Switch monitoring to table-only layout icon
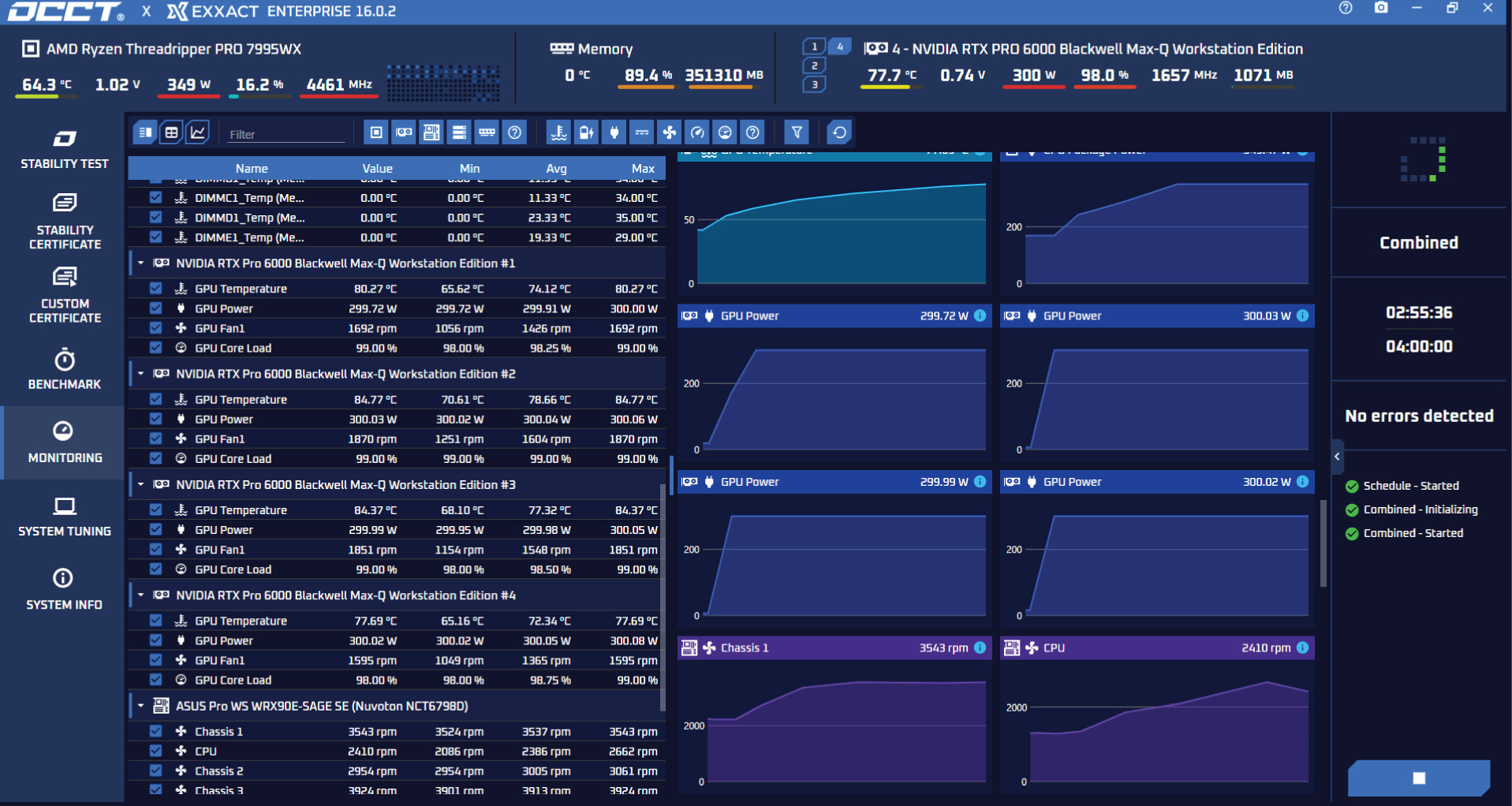 pyautogui.click(x=144, y=132)
